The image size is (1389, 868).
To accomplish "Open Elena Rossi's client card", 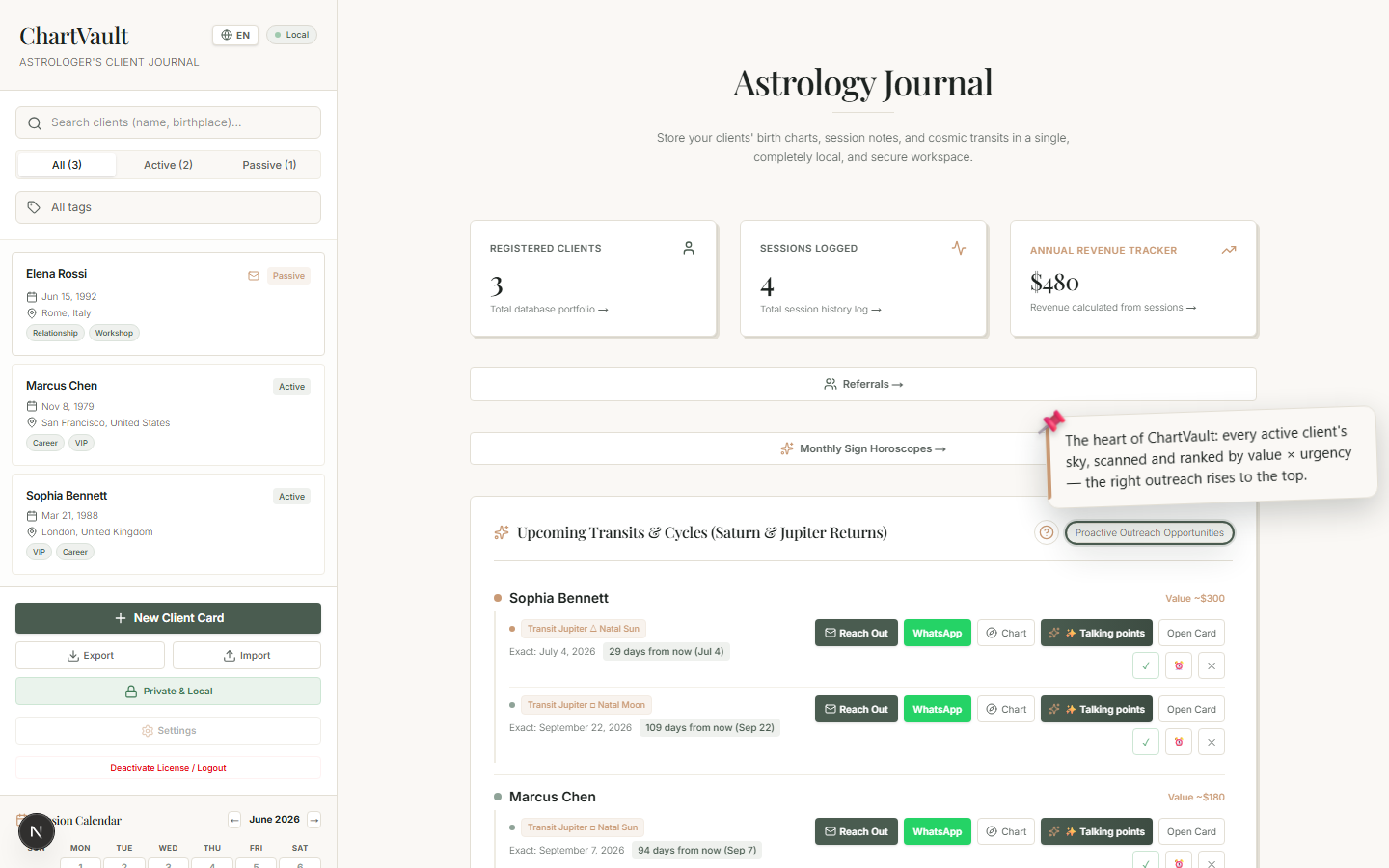I will tap(168, 304).
